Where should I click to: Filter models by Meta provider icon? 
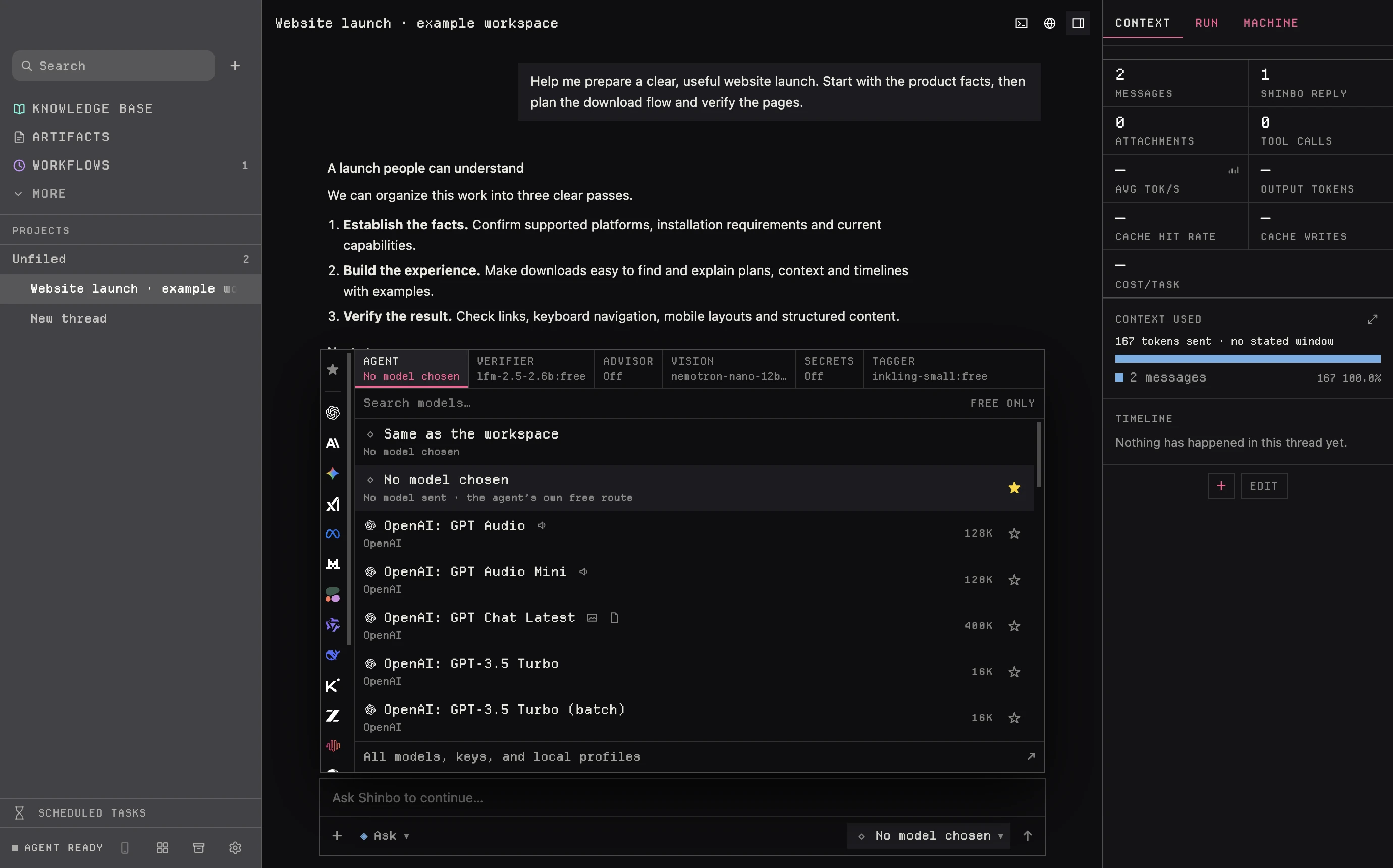point(332,534)
